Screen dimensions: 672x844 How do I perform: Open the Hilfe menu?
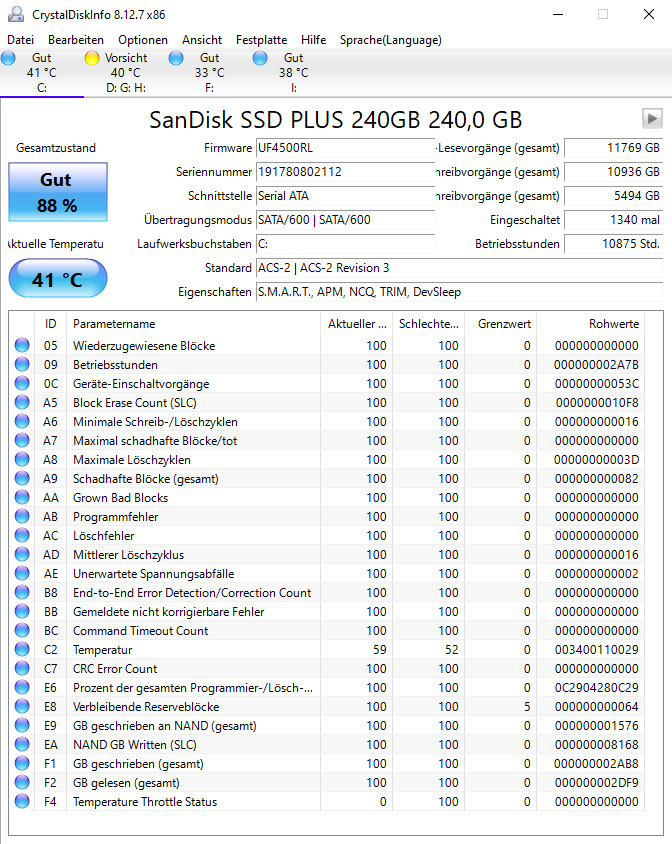313,40
